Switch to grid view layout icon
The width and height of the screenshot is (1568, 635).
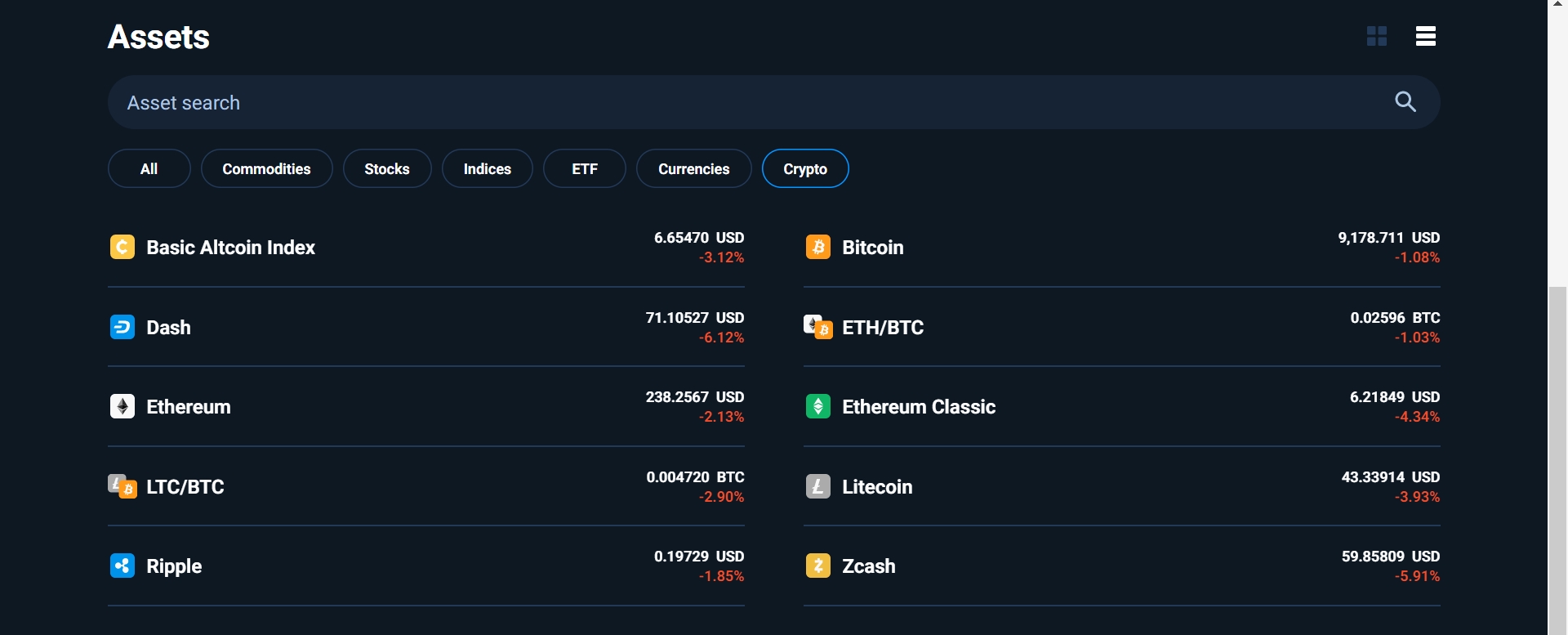coord(1377,36)
